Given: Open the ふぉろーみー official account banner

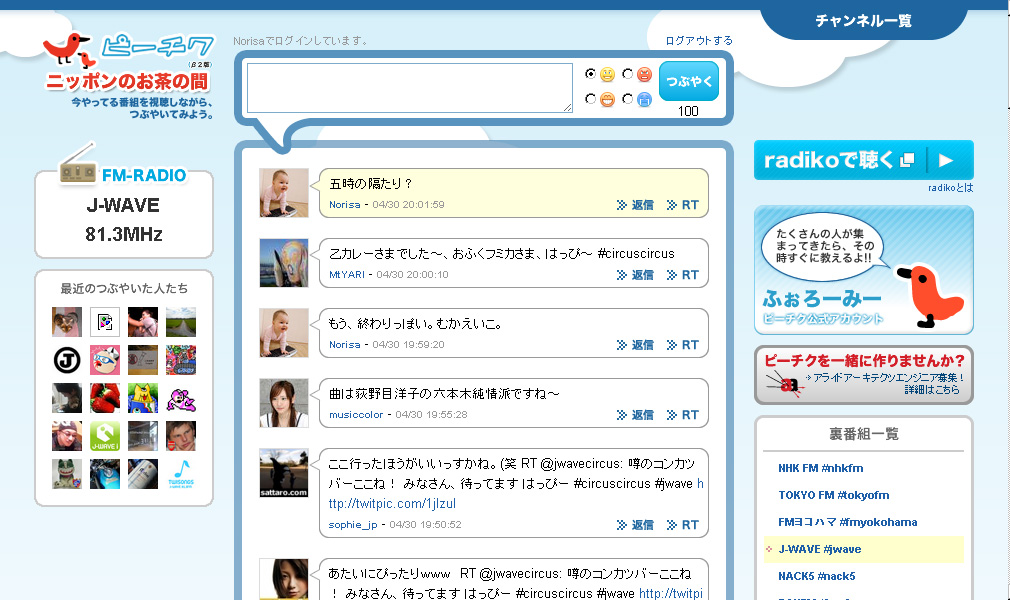Looking at the screenshot, I should [x=864, y=270].
